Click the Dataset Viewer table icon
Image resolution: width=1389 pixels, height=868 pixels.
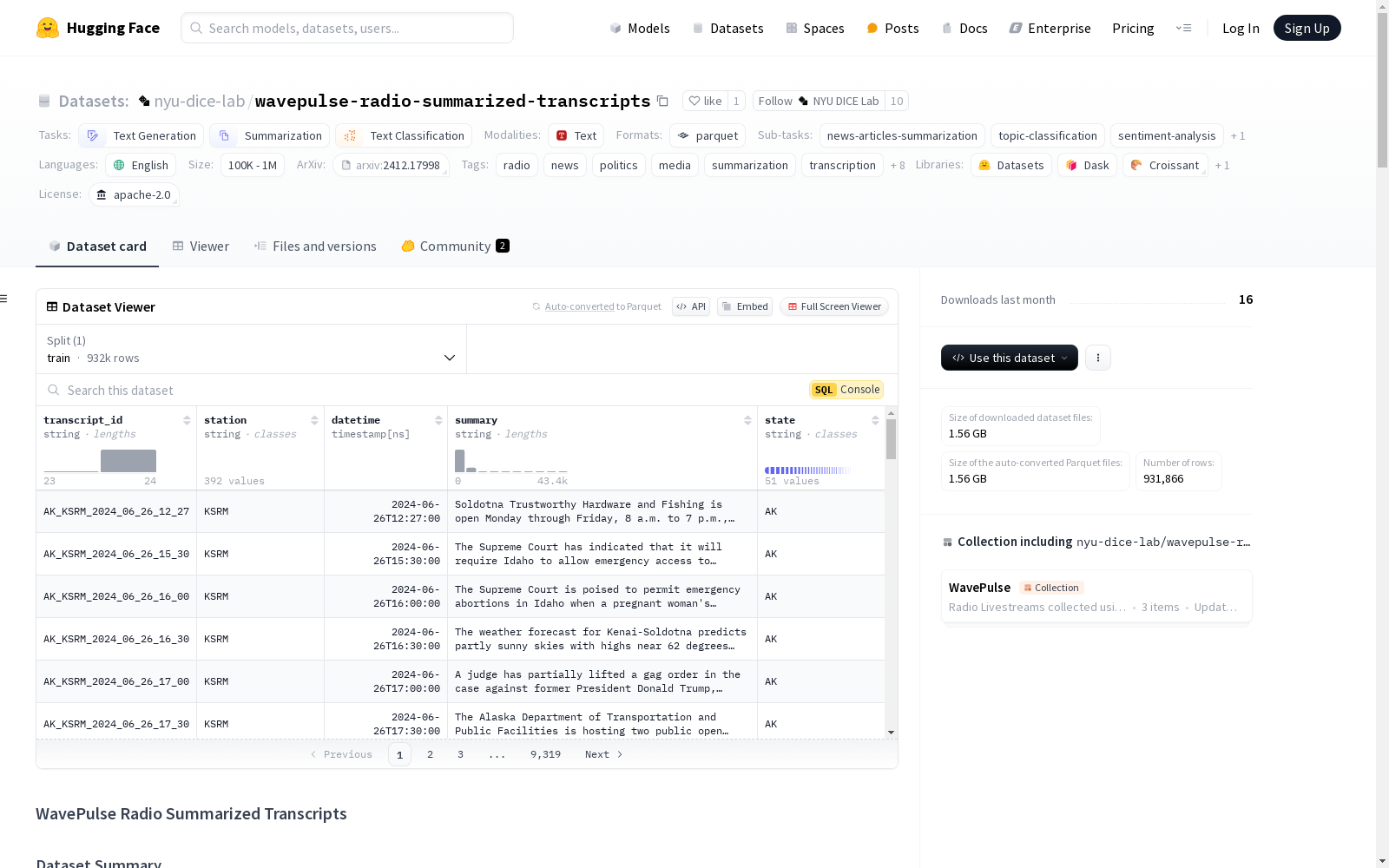pyautogui.click(x=52, y=306)
